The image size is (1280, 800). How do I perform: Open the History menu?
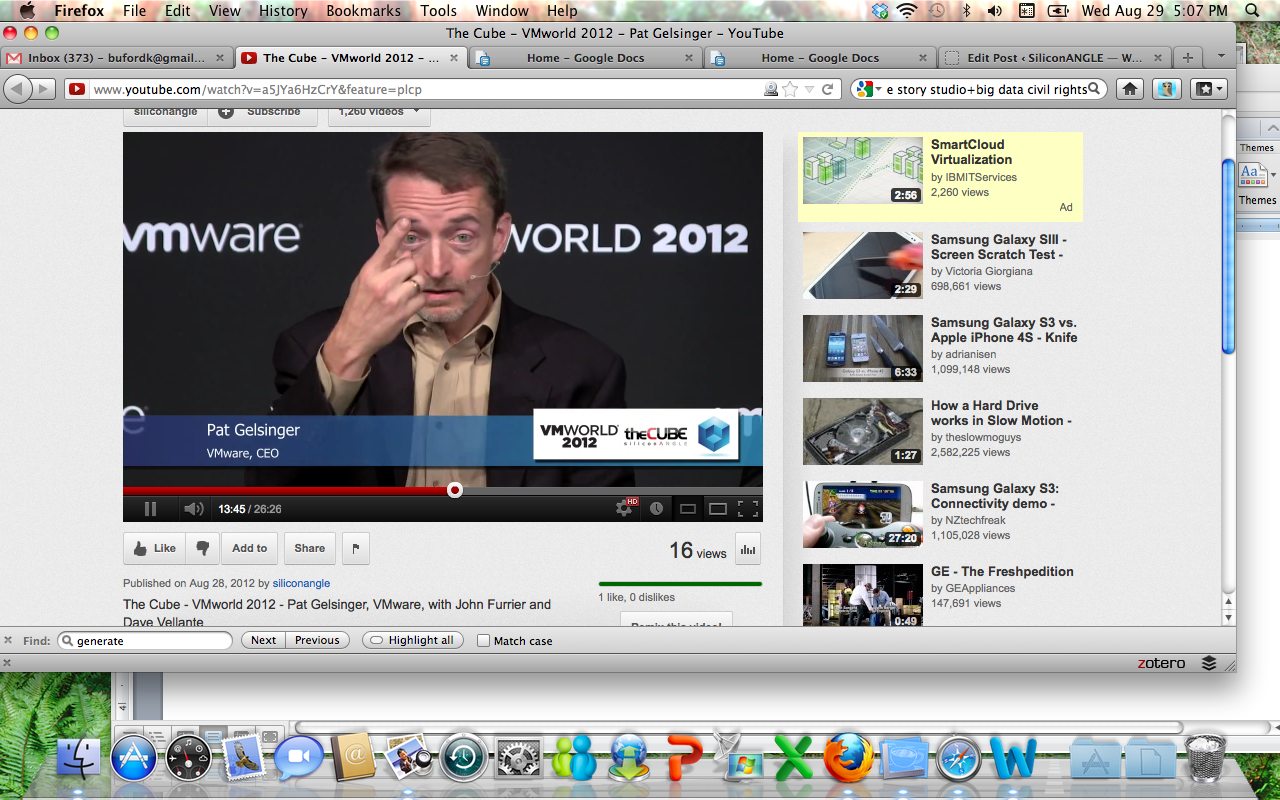click(283, 11)
